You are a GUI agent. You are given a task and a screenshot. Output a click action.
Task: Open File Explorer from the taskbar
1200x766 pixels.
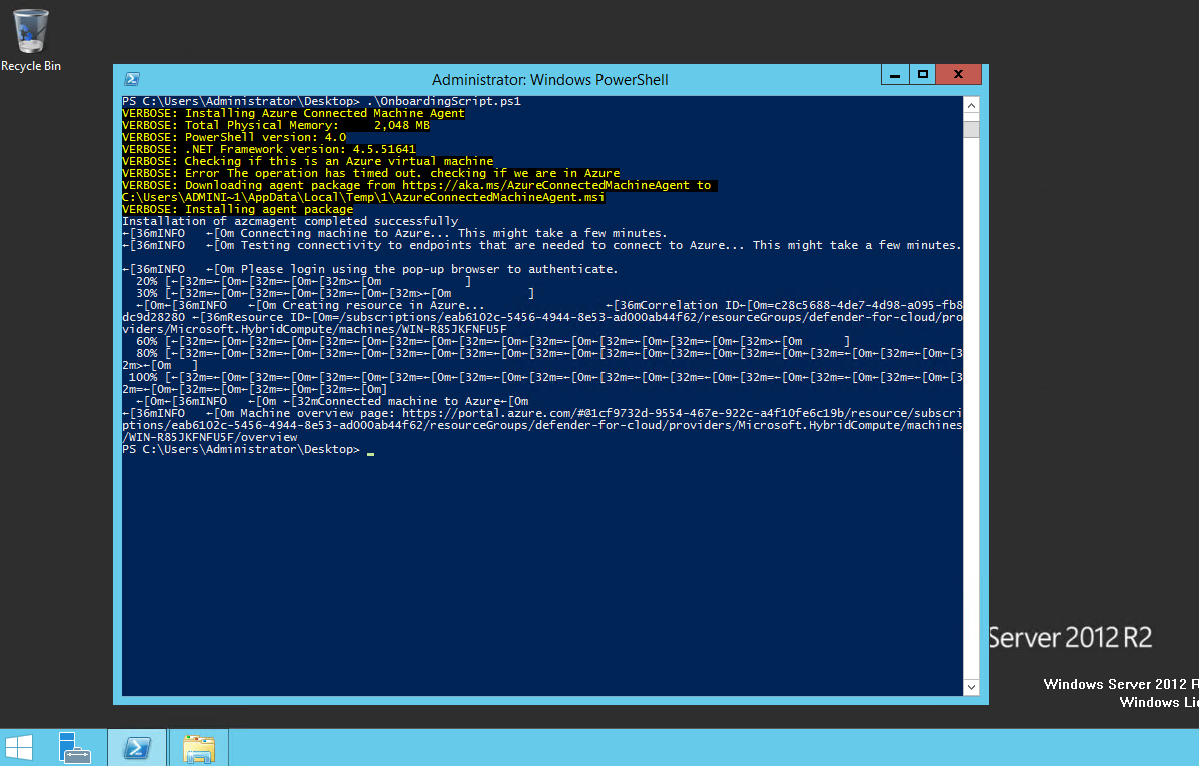pos(200,747)
